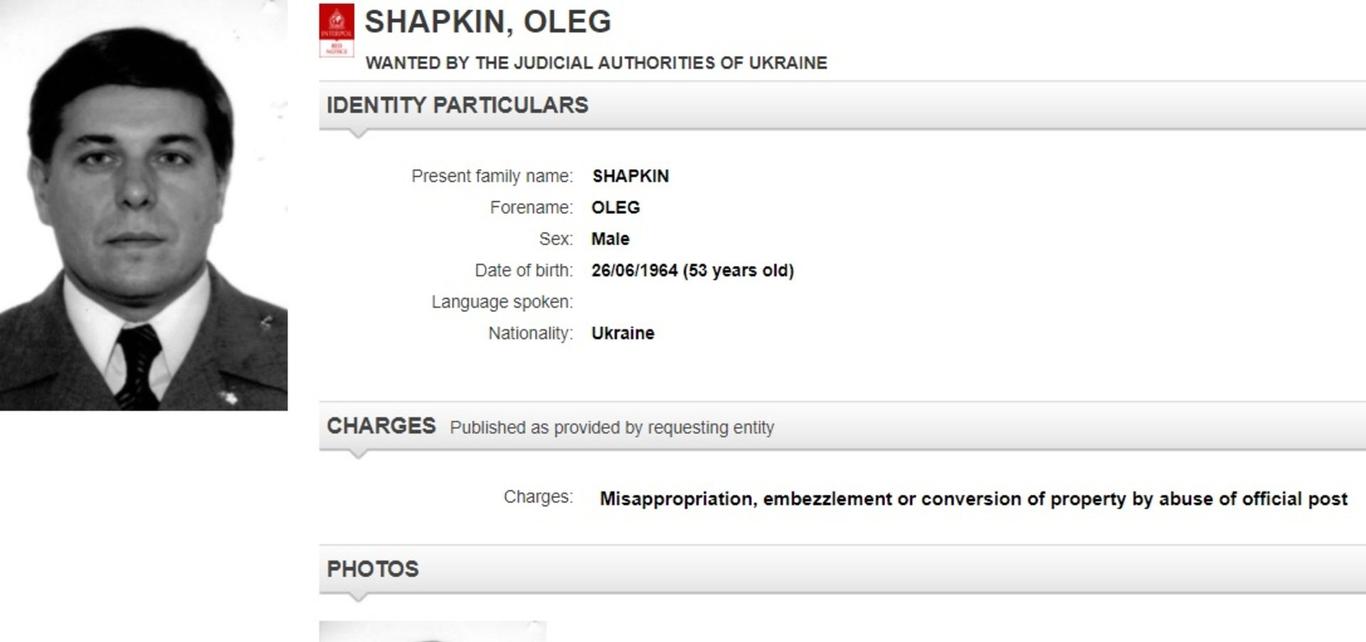Click the large portrait photo at left

click(x=143, y=206)
